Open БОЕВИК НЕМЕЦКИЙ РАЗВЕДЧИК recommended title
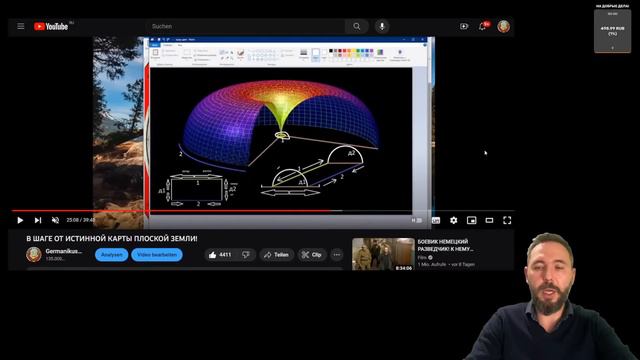 click(445, 245)
